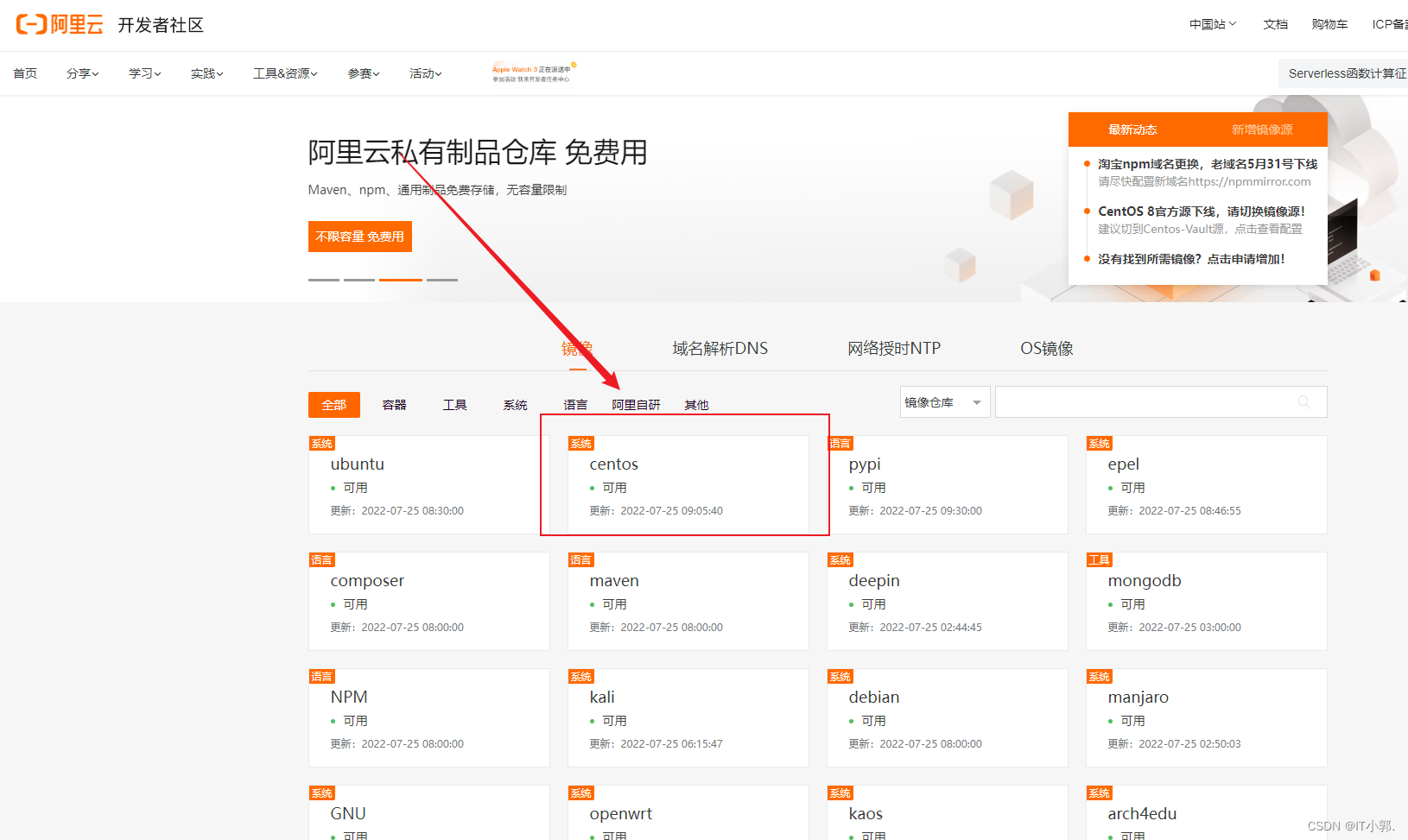Open the maven mirror card
The height and width of the screenshot is (840, 1408).
(688, 601)
